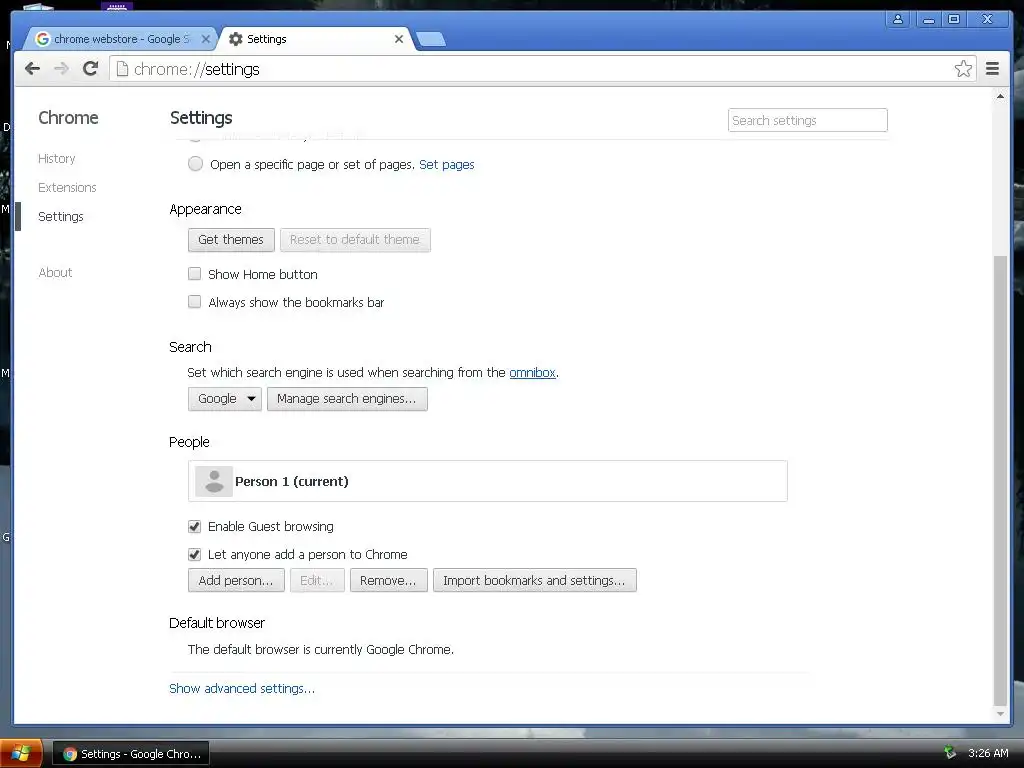The image size is (1024, 768).
Task: Open the people/profile button in title bar
Action: pyautogui.click(x=898, y=19)
